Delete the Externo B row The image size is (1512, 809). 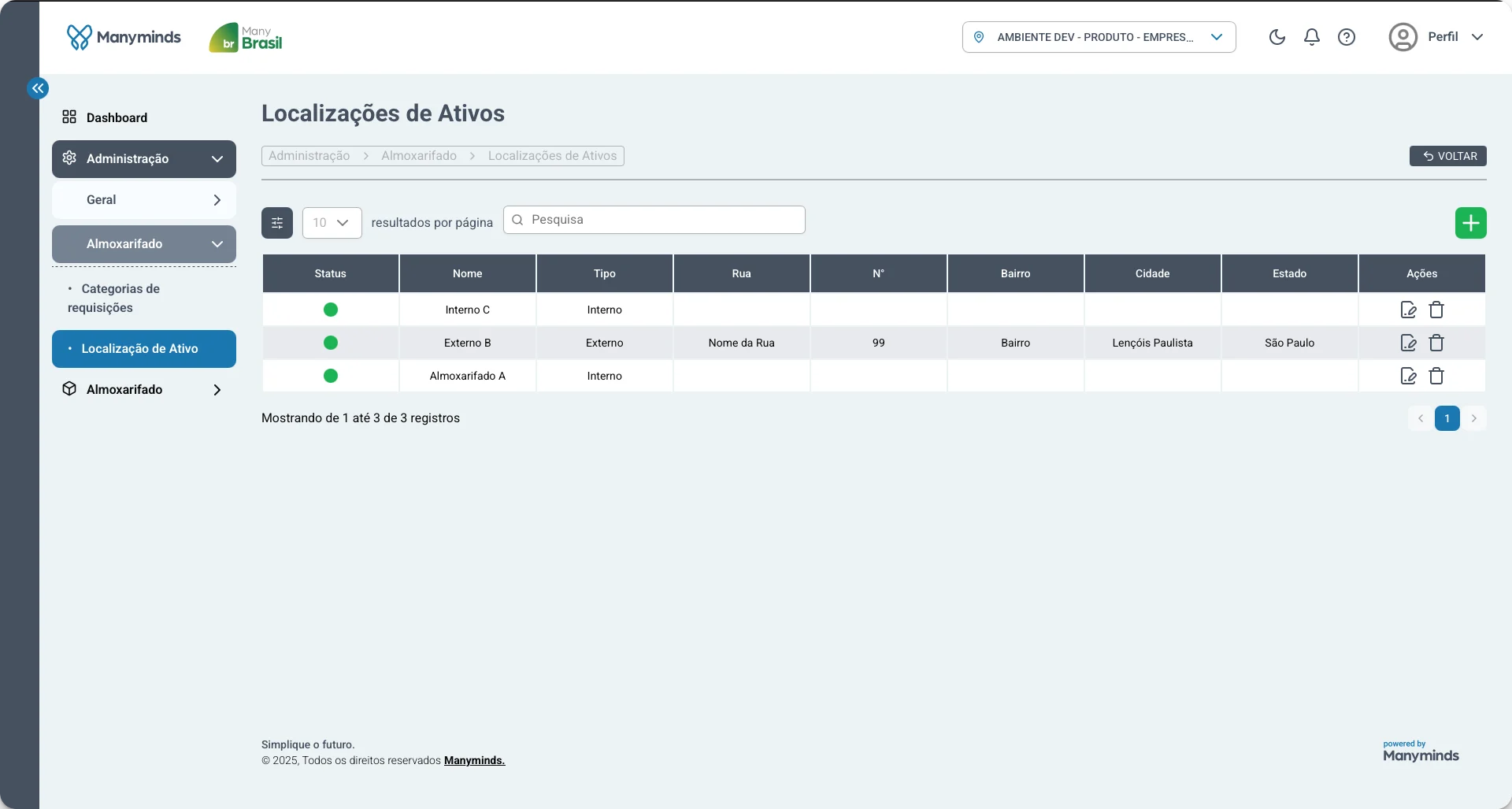pyautogui.click(x=1436, y=343)
